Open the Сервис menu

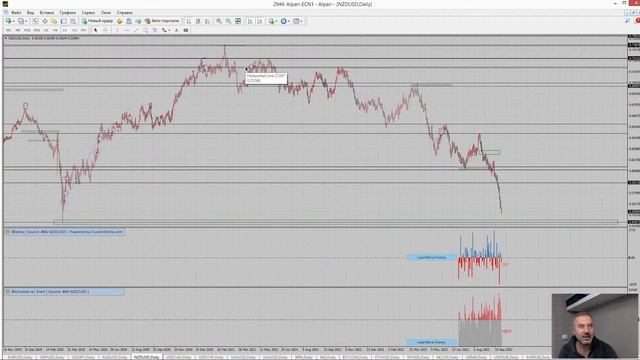click(88, 13)
